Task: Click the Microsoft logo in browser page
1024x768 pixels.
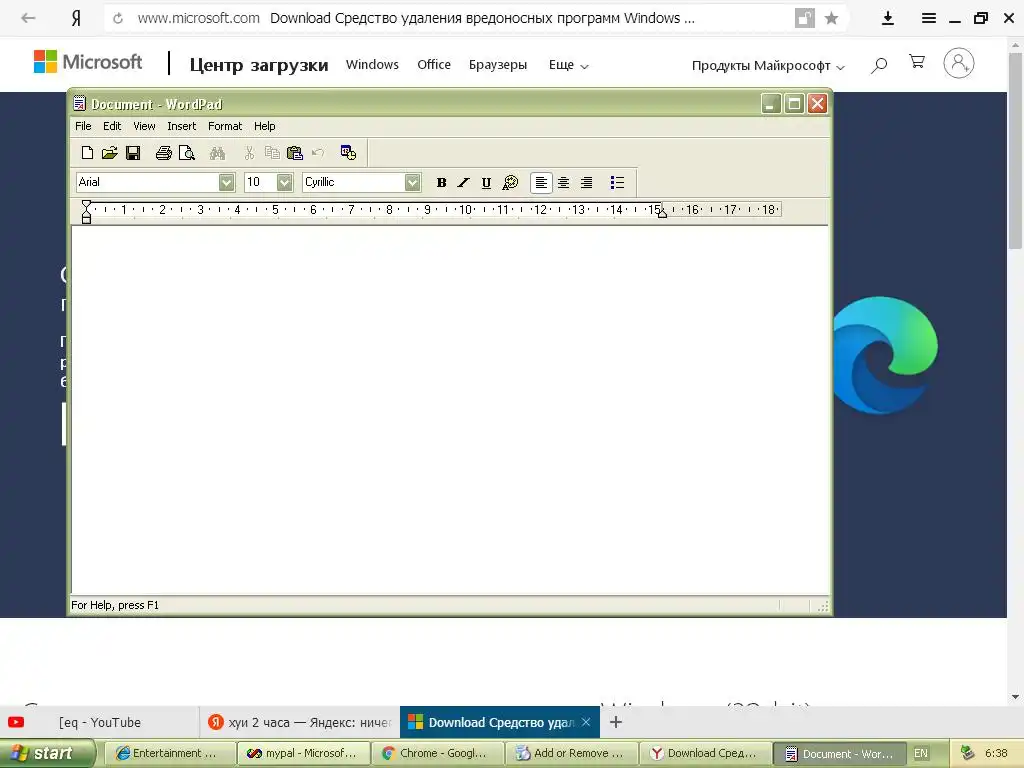Action: point(88,62)
